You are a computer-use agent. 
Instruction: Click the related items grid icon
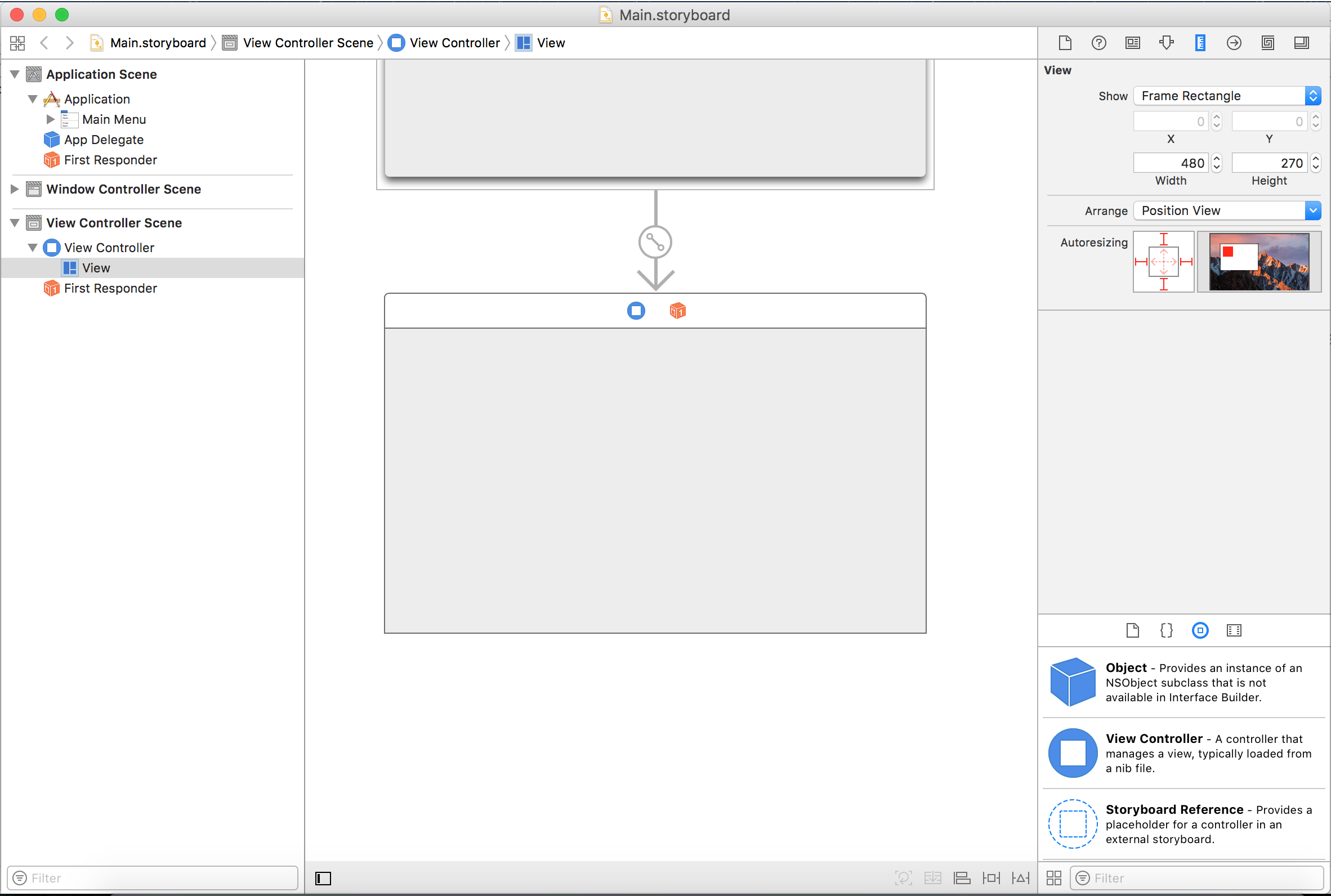17,43
